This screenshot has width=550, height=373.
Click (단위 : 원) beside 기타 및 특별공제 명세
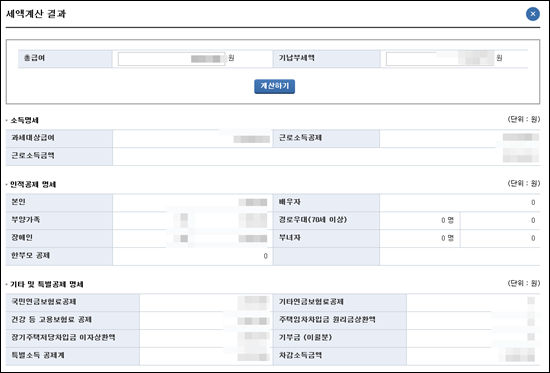(524, 283)
